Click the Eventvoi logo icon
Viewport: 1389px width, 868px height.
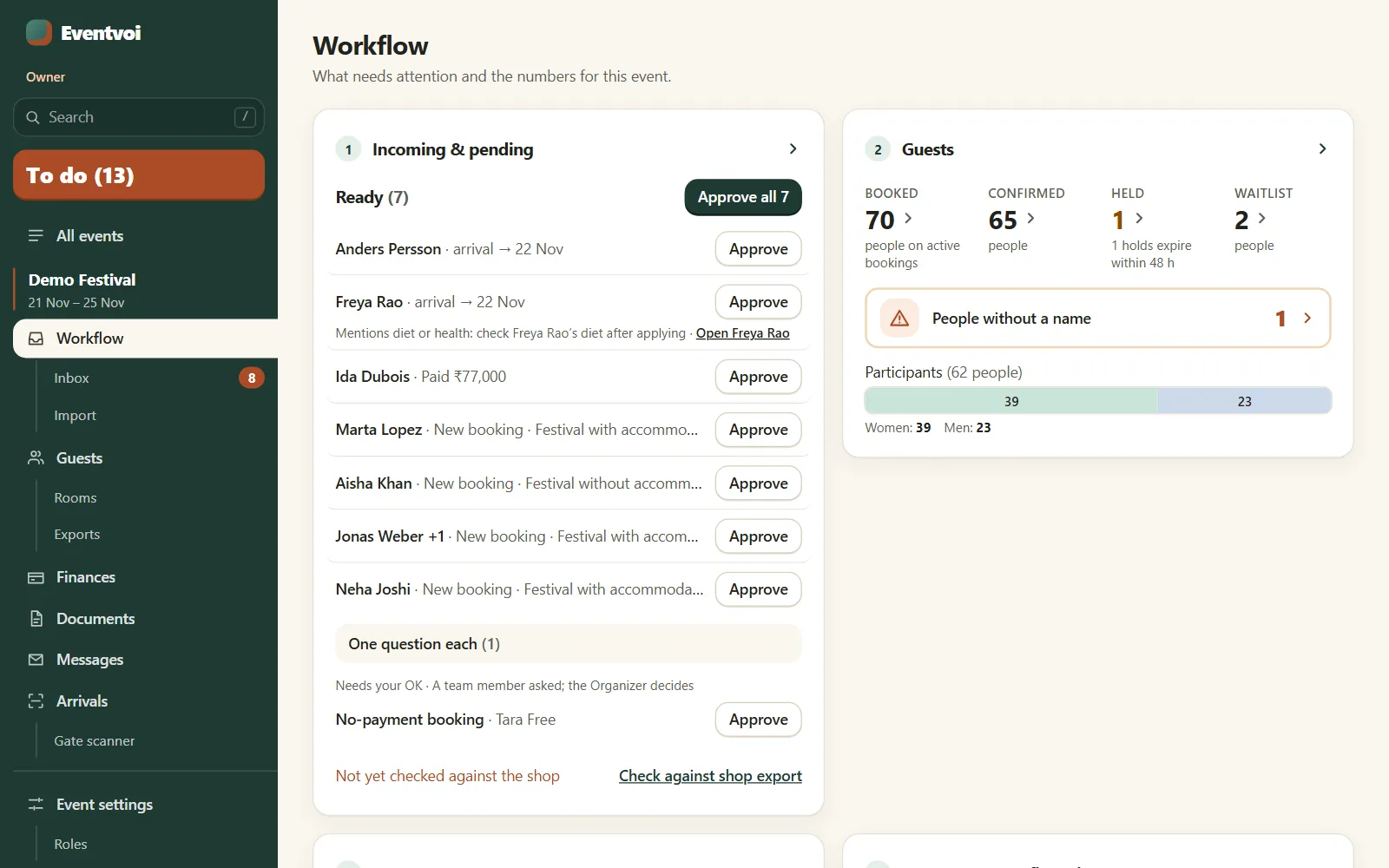(x=39, y=33)
